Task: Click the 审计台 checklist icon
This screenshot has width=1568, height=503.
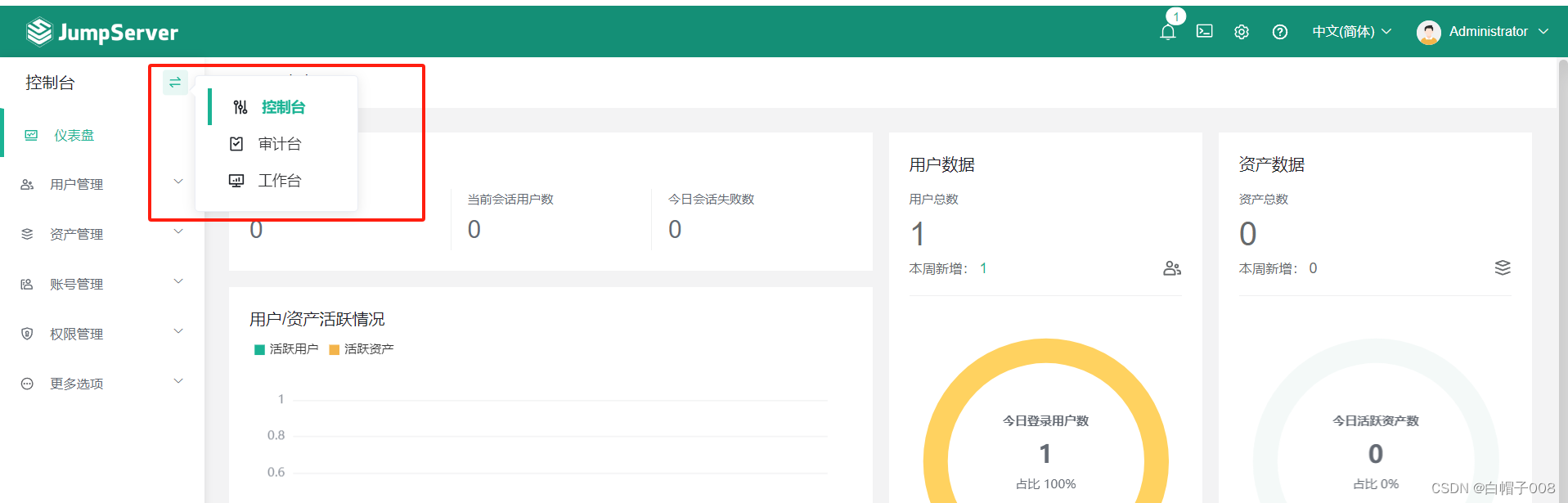Action: click(x=236, y=144)
